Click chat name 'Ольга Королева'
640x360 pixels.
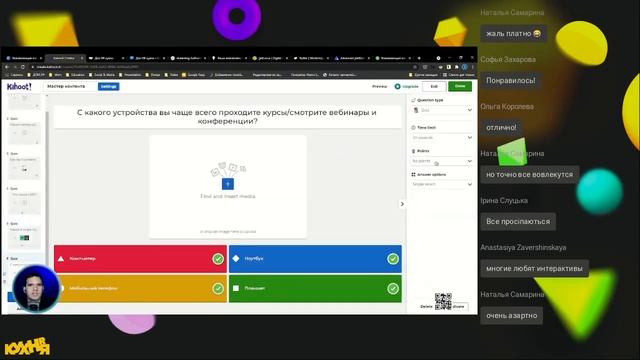(x=507, y=107)
